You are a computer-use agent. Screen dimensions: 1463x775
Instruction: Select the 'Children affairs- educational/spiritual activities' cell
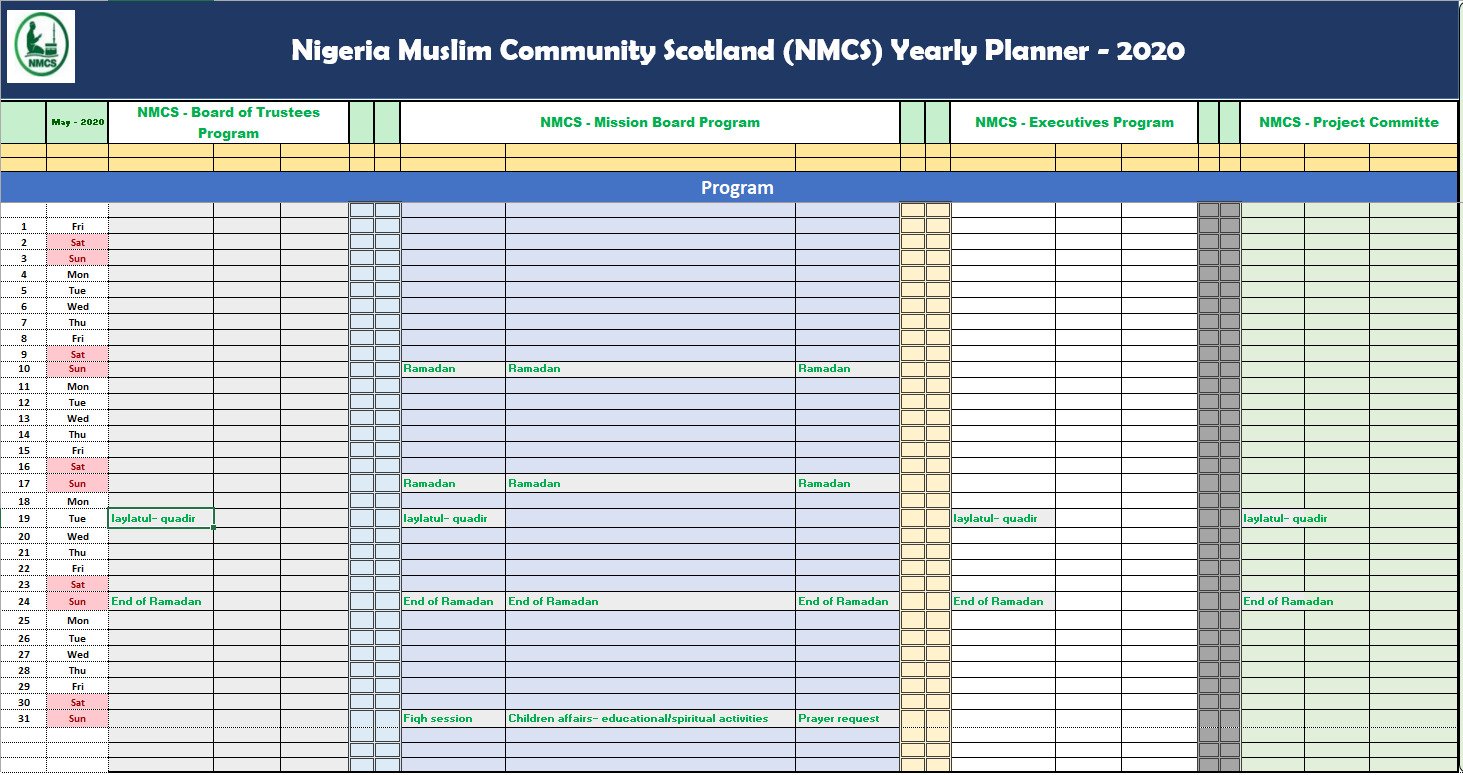(650, 718)
